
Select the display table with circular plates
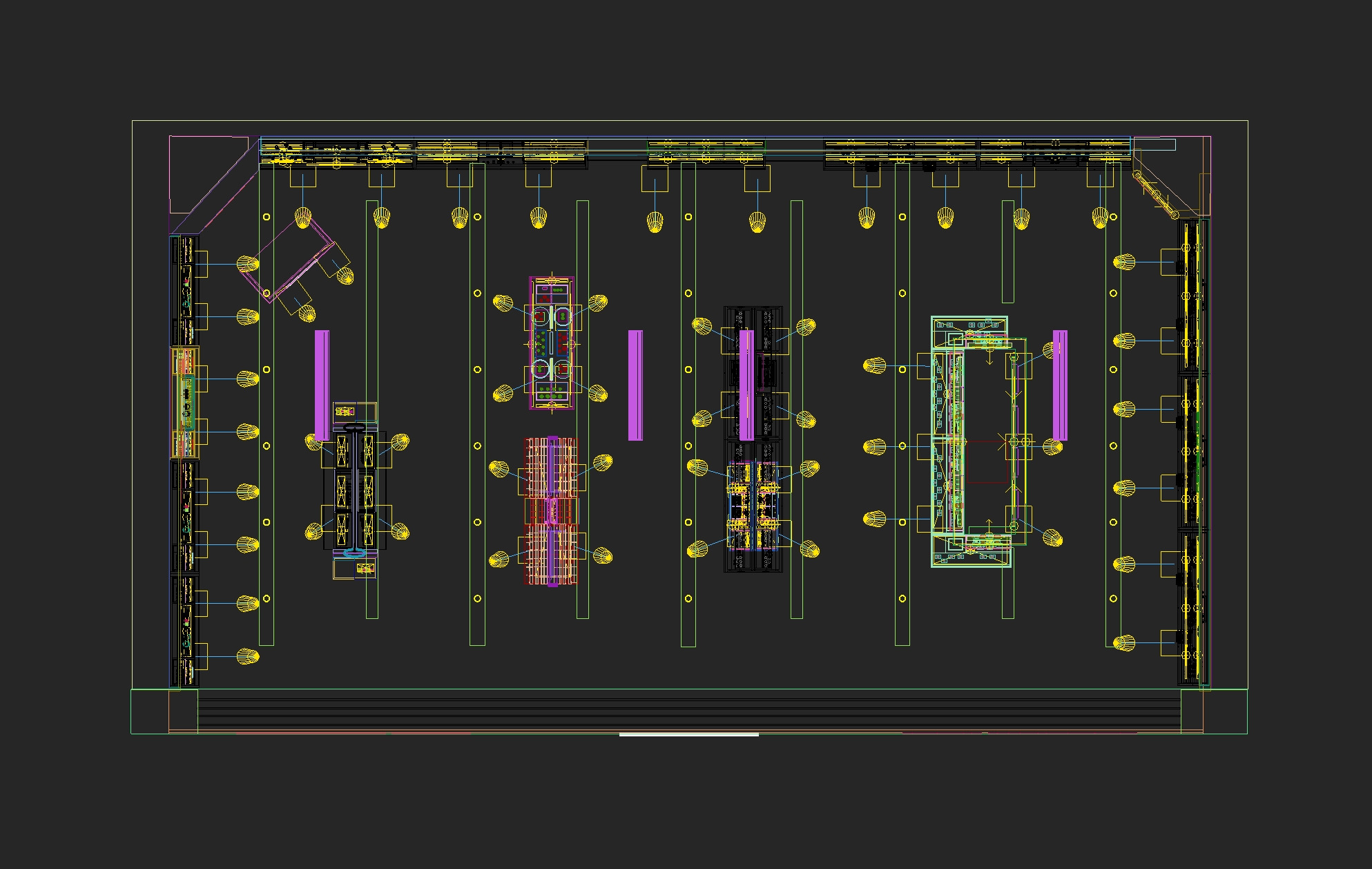coord(552,343)
